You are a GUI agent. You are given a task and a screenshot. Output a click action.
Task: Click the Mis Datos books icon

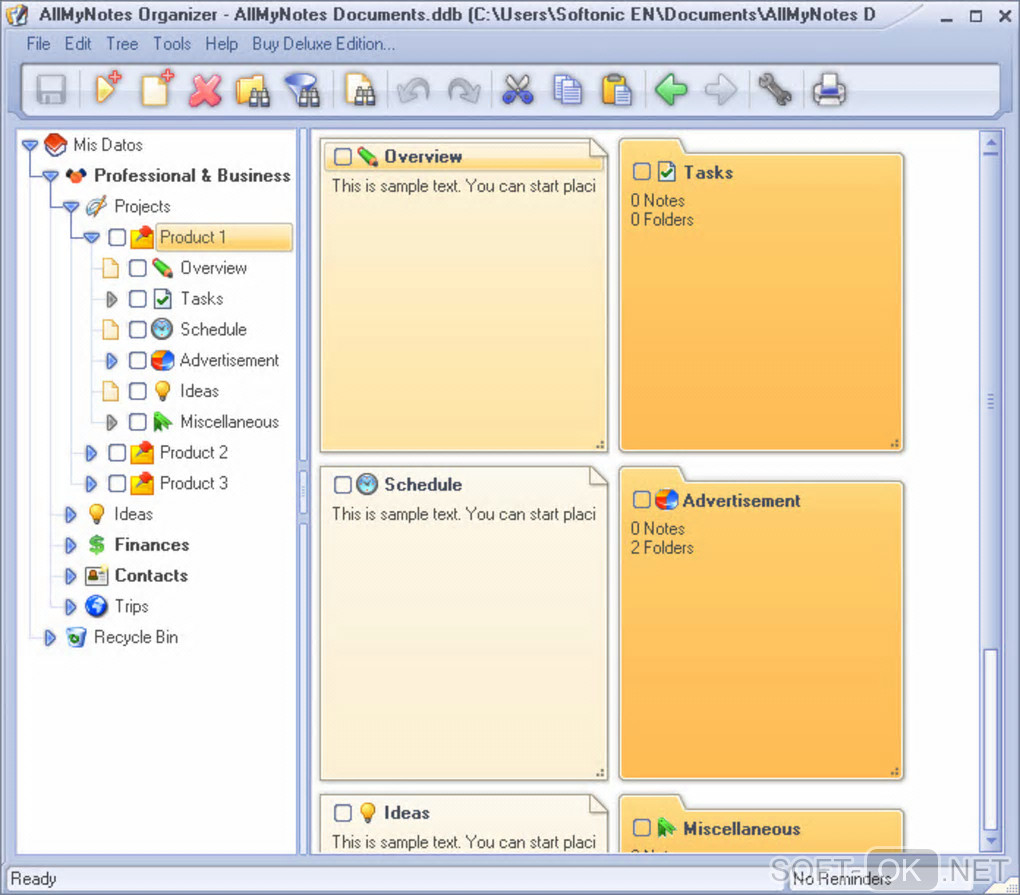(x=55, y=144)
